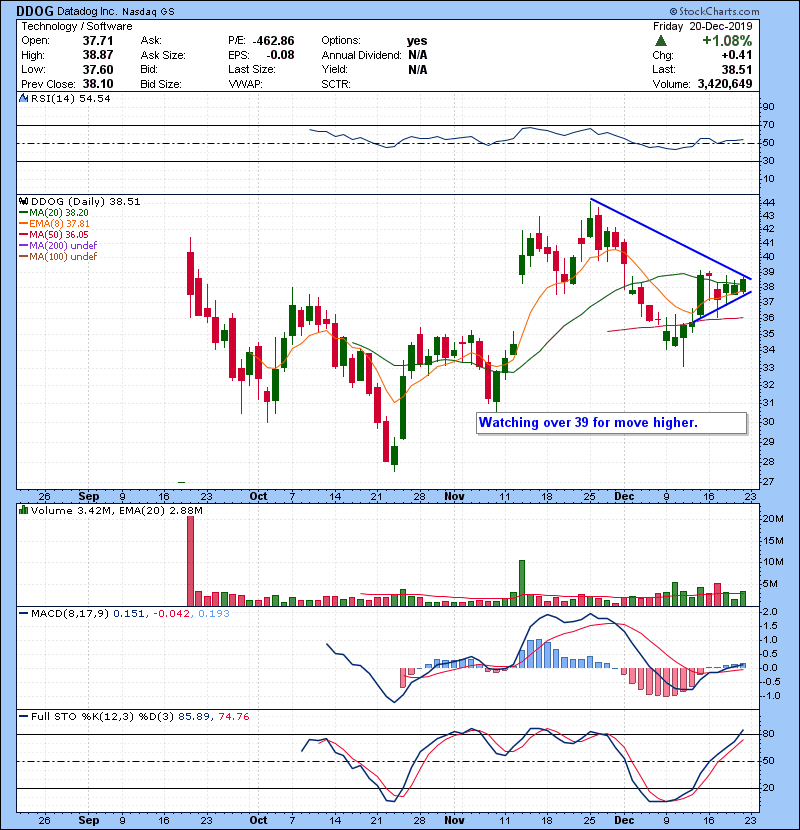800x830 pixels.
Task: Click the Volume value 3,420,649
Action: coord(725,84)
